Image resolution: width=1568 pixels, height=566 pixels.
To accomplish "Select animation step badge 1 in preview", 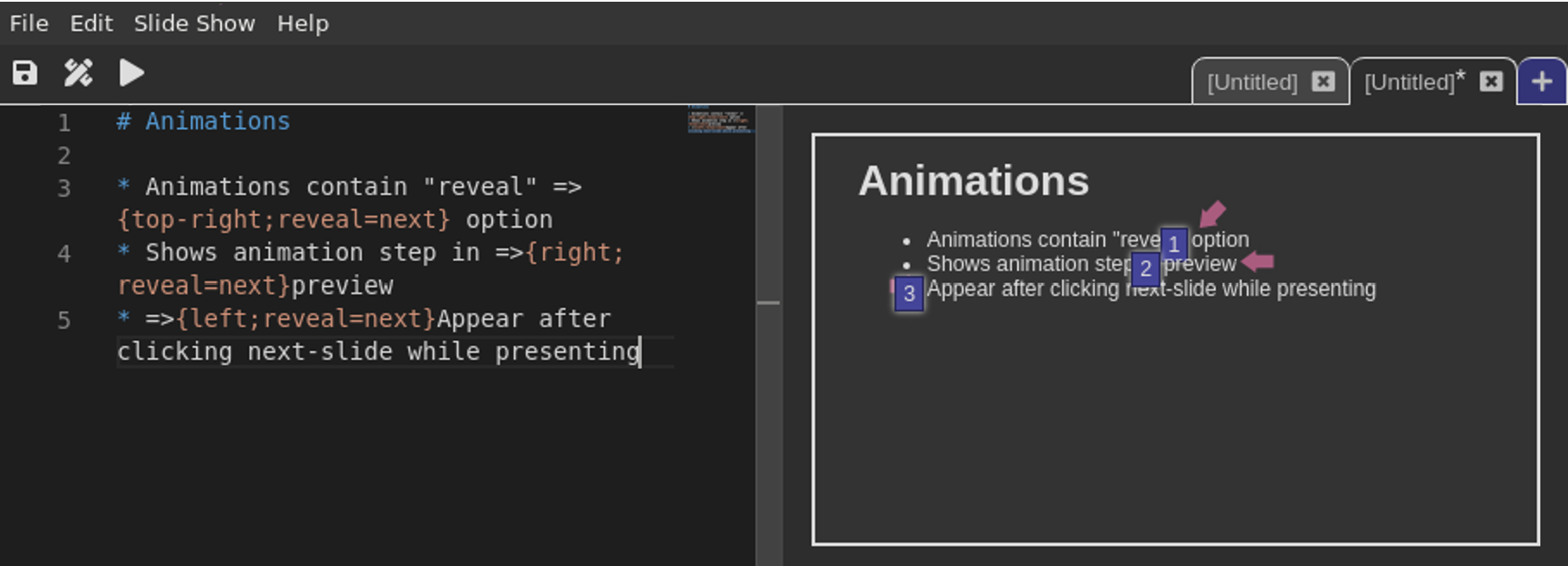I will click(1174, 244).
